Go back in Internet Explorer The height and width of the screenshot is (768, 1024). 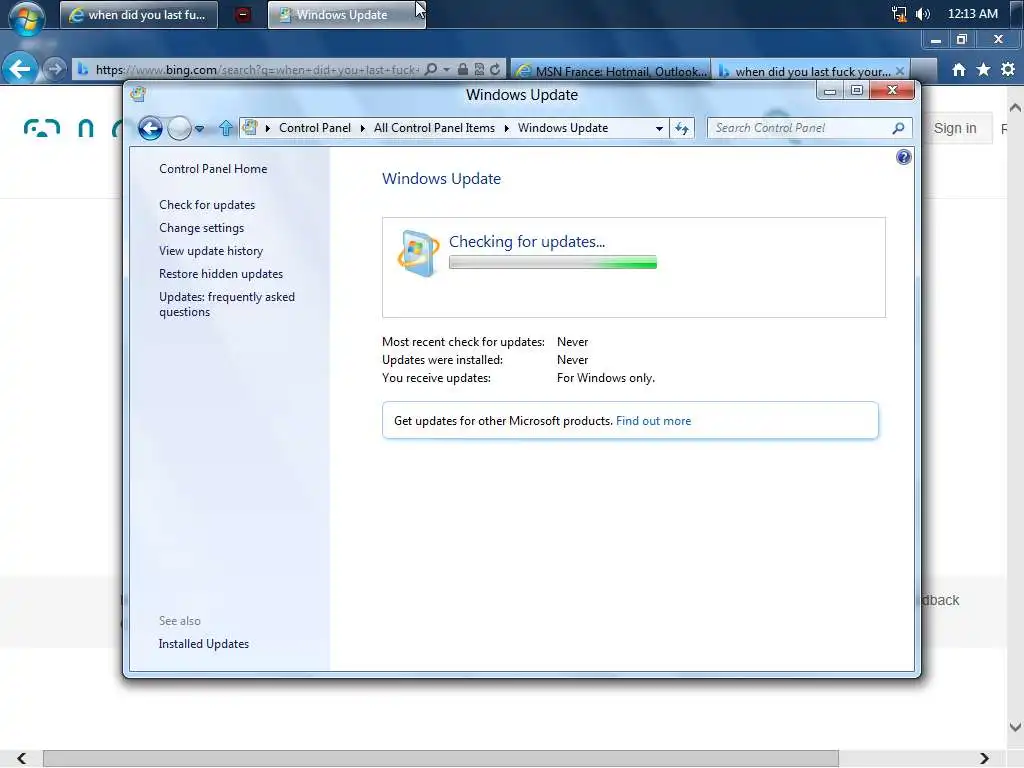pyautogui.click(x=20, y=69)
